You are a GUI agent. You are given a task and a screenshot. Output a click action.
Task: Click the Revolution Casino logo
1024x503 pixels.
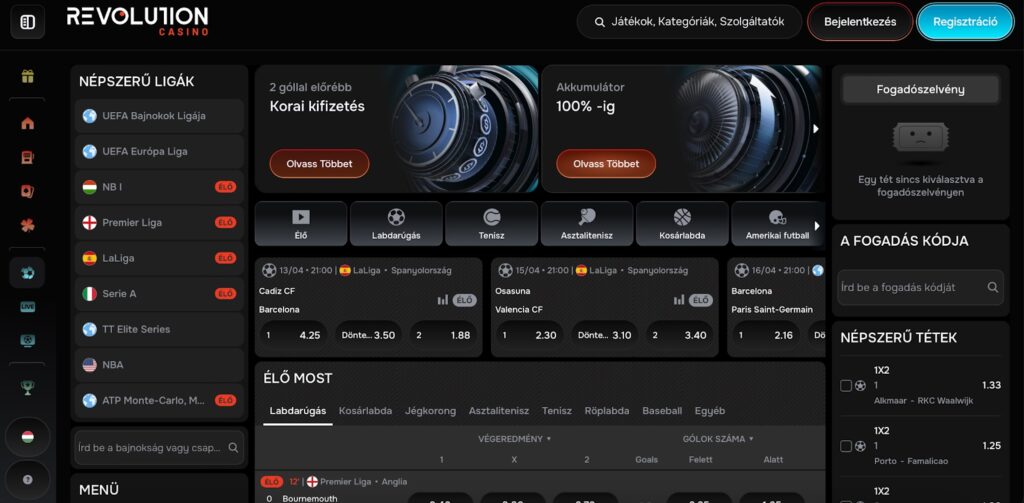click(138, 21)
